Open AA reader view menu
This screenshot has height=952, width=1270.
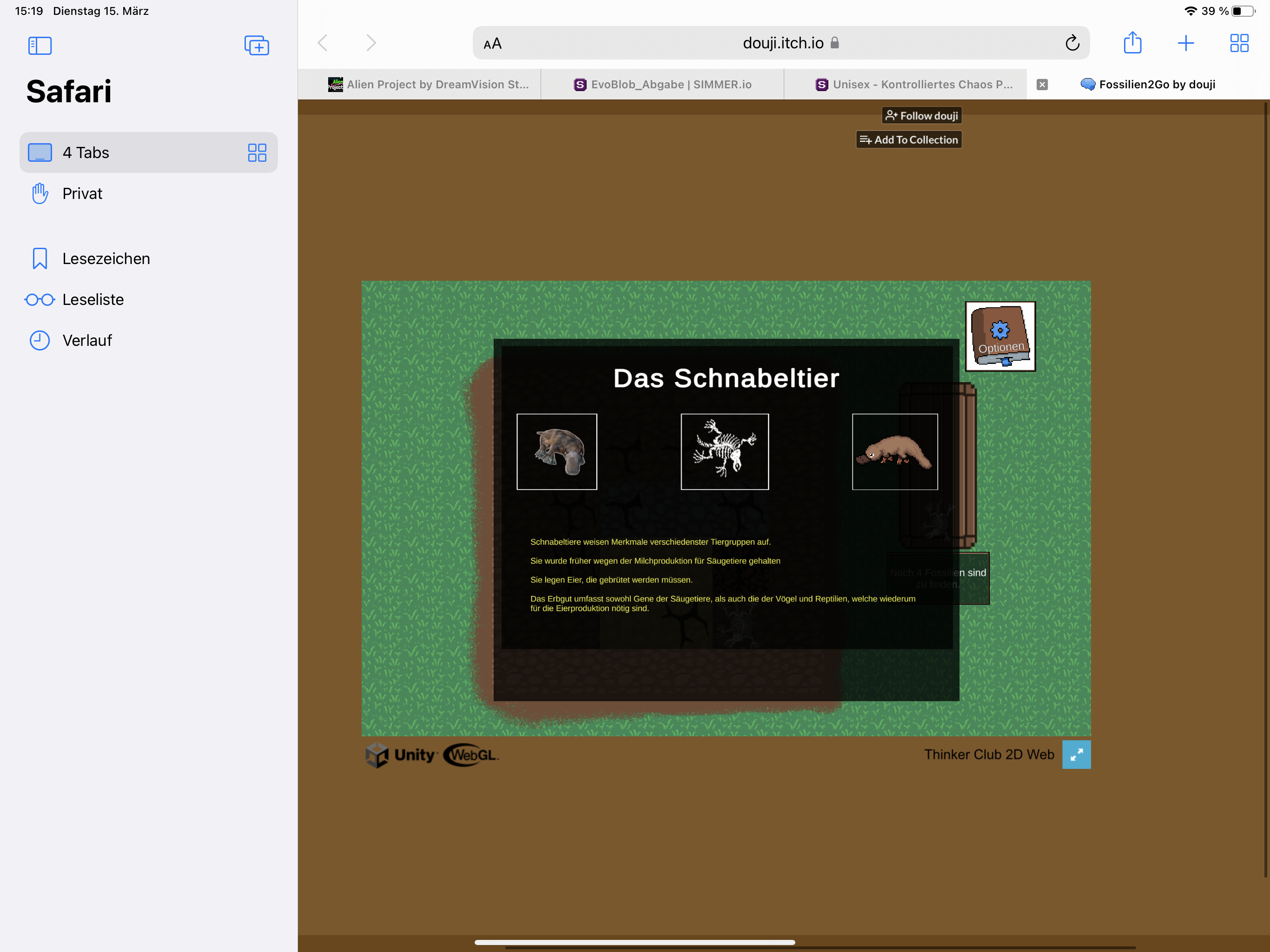click(493, 44)
